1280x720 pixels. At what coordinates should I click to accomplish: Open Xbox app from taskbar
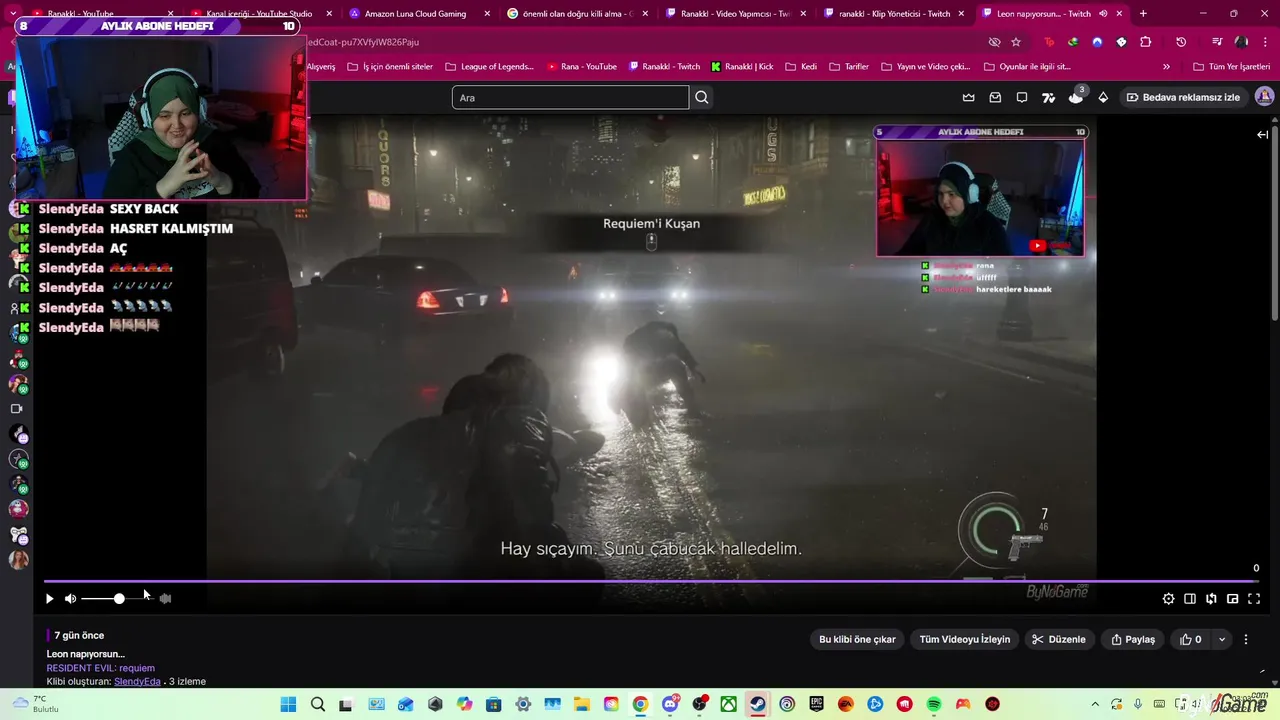729,704
